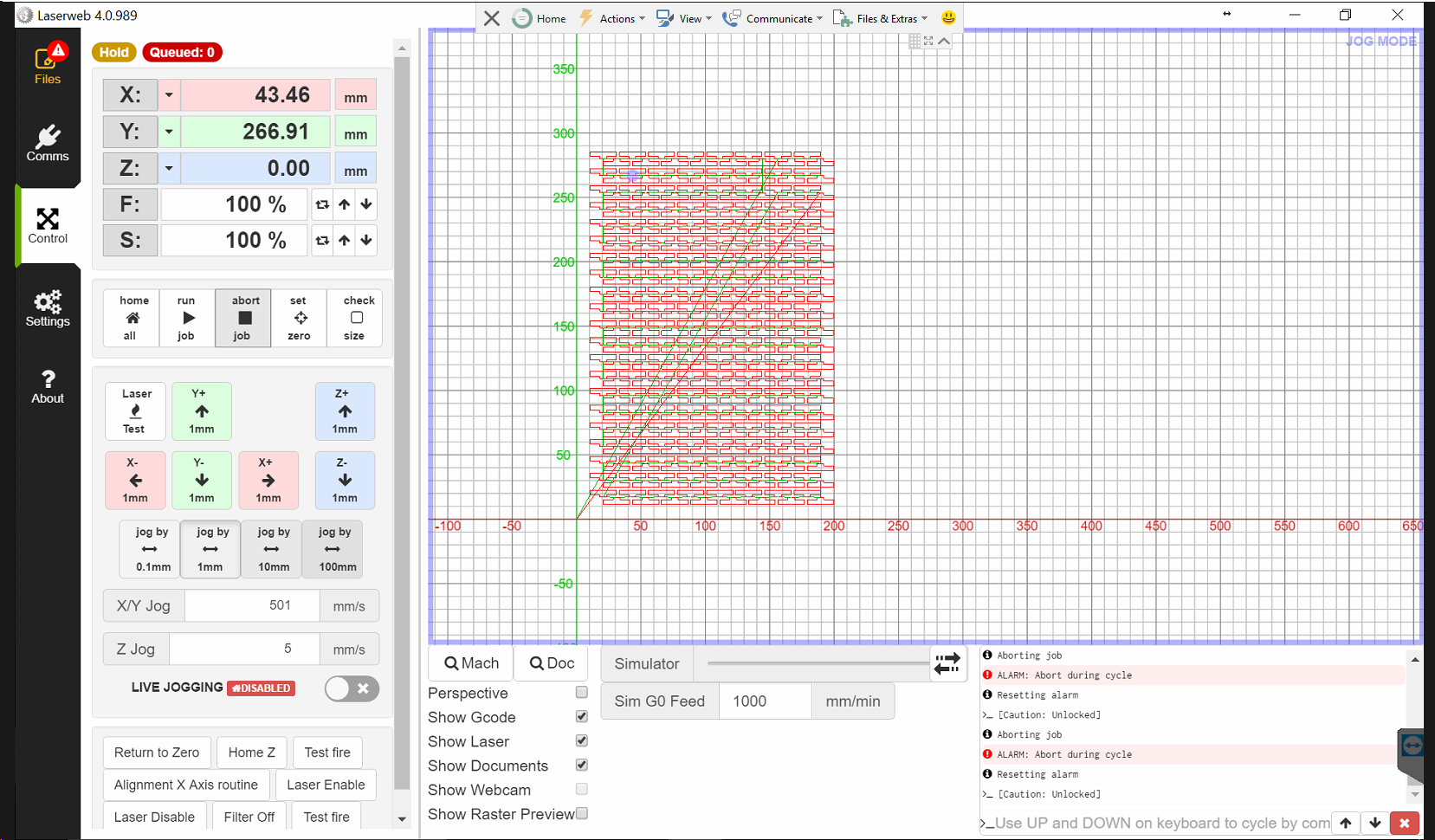Viewport: 1435px width, 840px height.
Task: Reset the spindle override S percentage
Action: click(322, 241)
